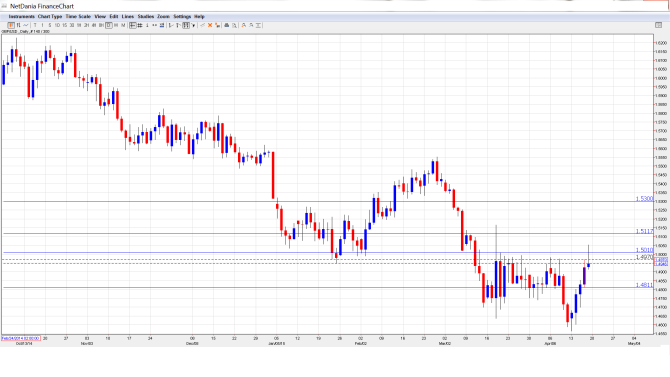Select the Daily (D) time scale
Image resolution: width=670 pixels, height=377 pixels.
tap(109, 26)
